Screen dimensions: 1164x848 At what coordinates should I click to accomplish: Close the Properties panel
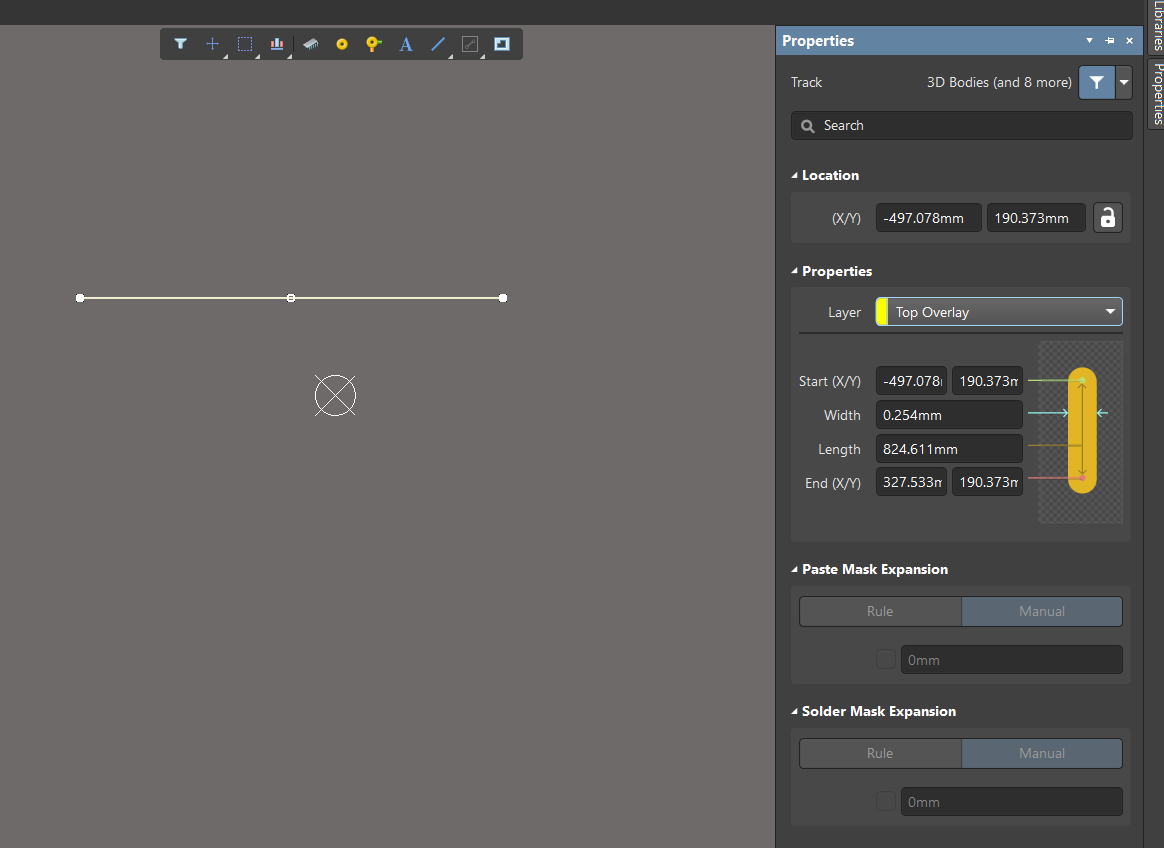[x=1130, y=41]
